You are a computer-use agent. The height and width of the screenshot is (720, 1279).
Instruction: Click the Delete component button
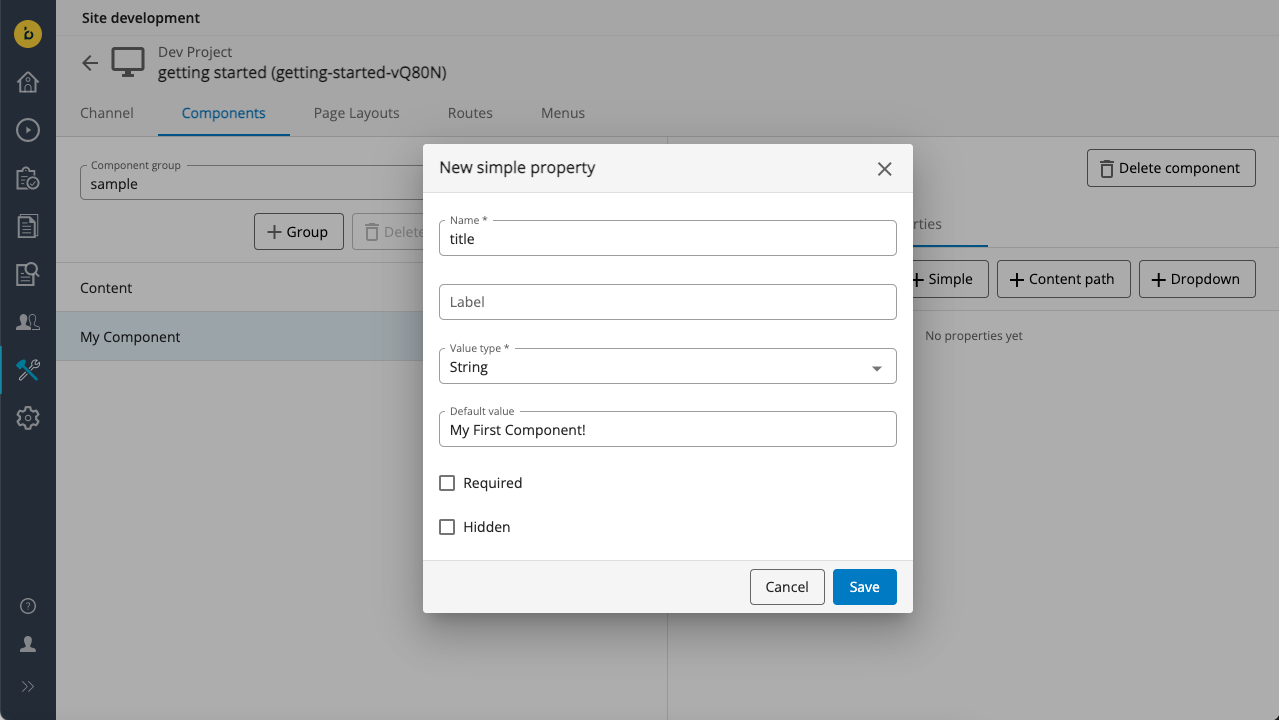coord(1171,168)
